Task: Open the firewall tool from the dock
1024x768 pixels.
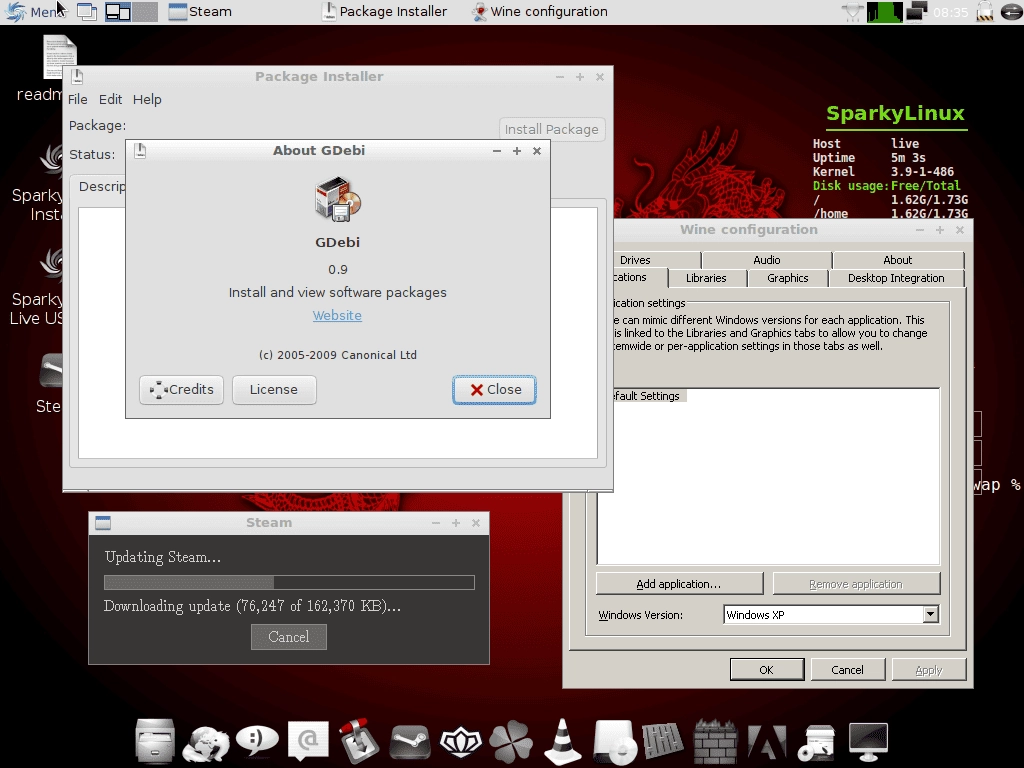Action: (716, 740)
